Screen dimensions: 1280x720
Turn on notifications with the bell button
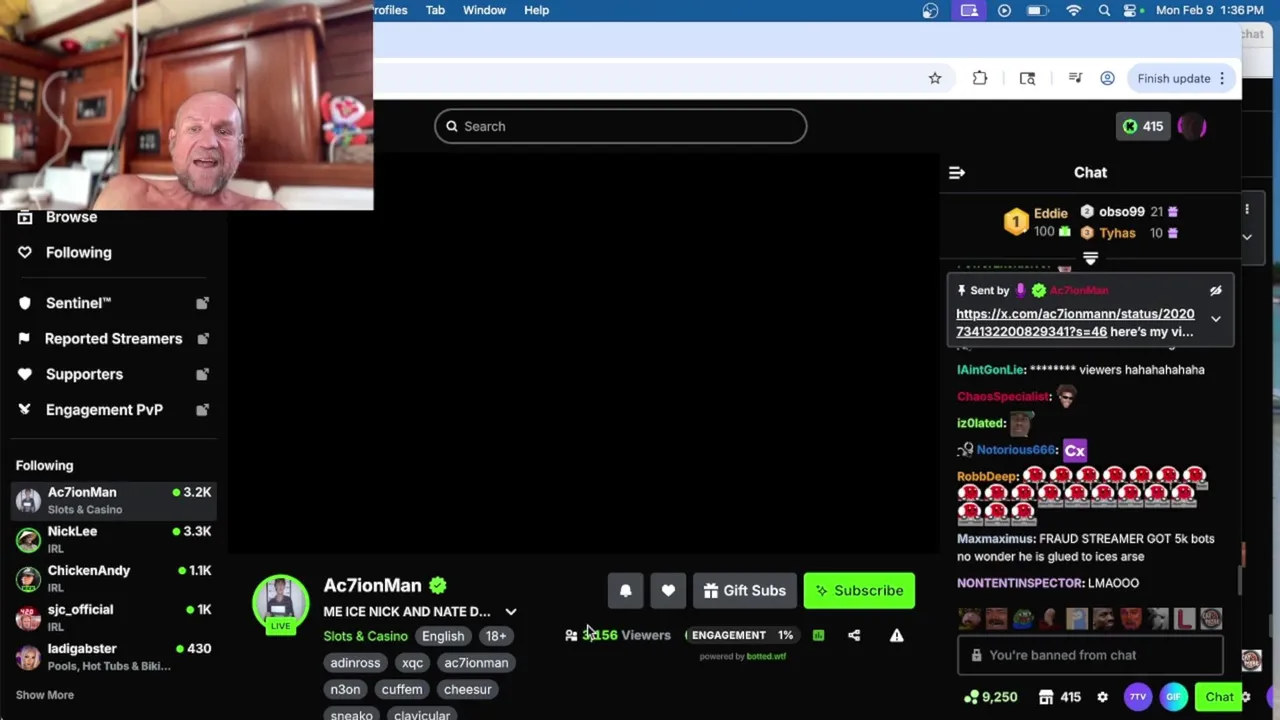[x=626, y=590]
